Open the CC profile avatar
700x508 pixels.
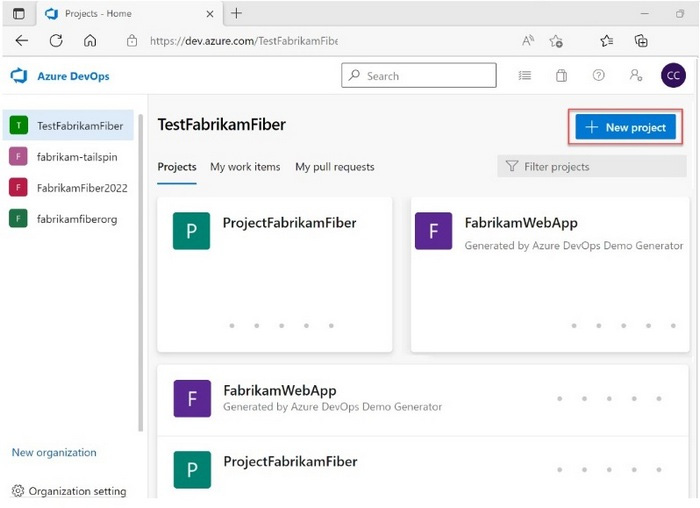pyautogui.click(x=673, y=75)
